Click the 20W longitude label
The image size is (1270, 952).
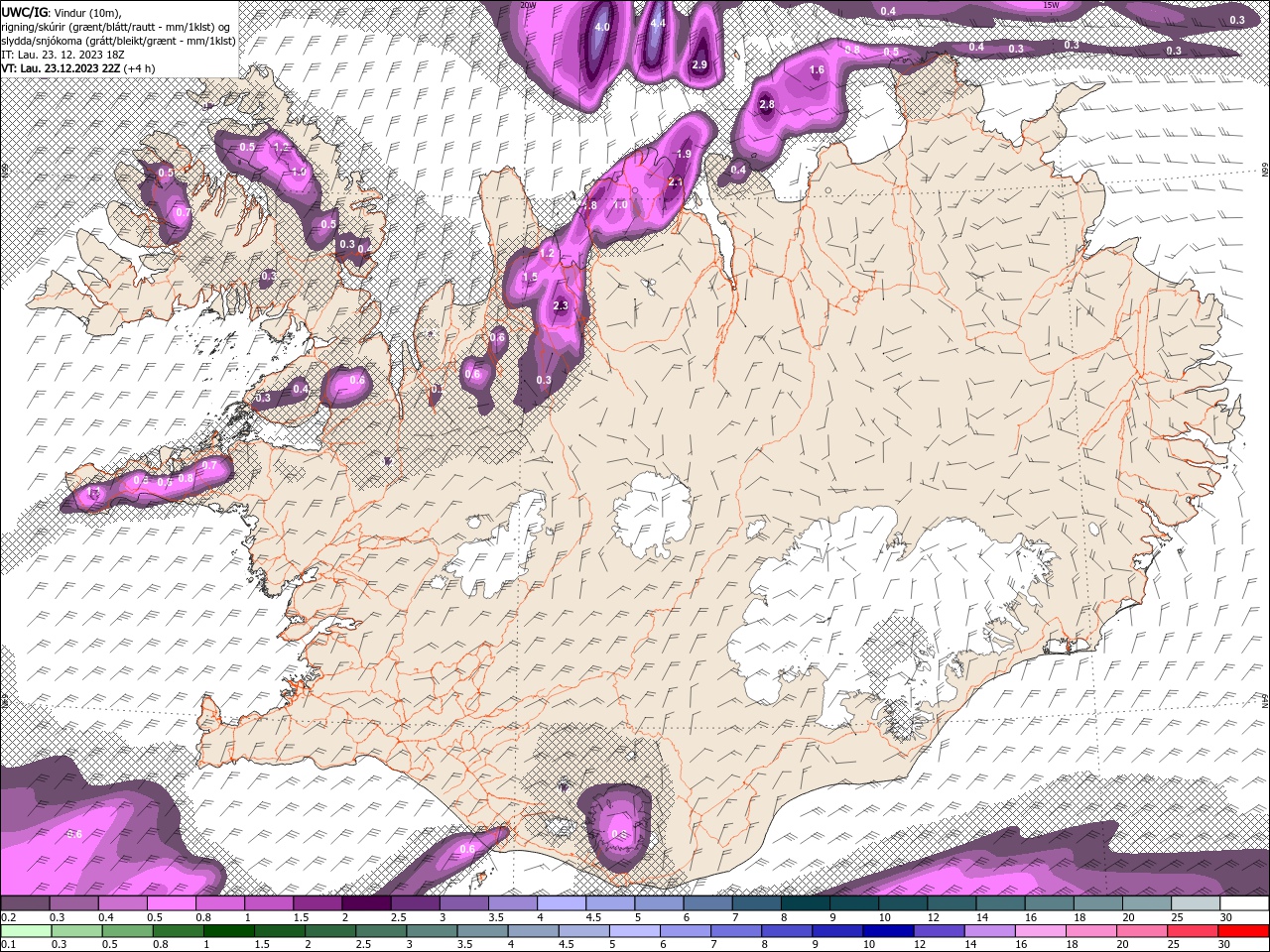click(529, 5)
